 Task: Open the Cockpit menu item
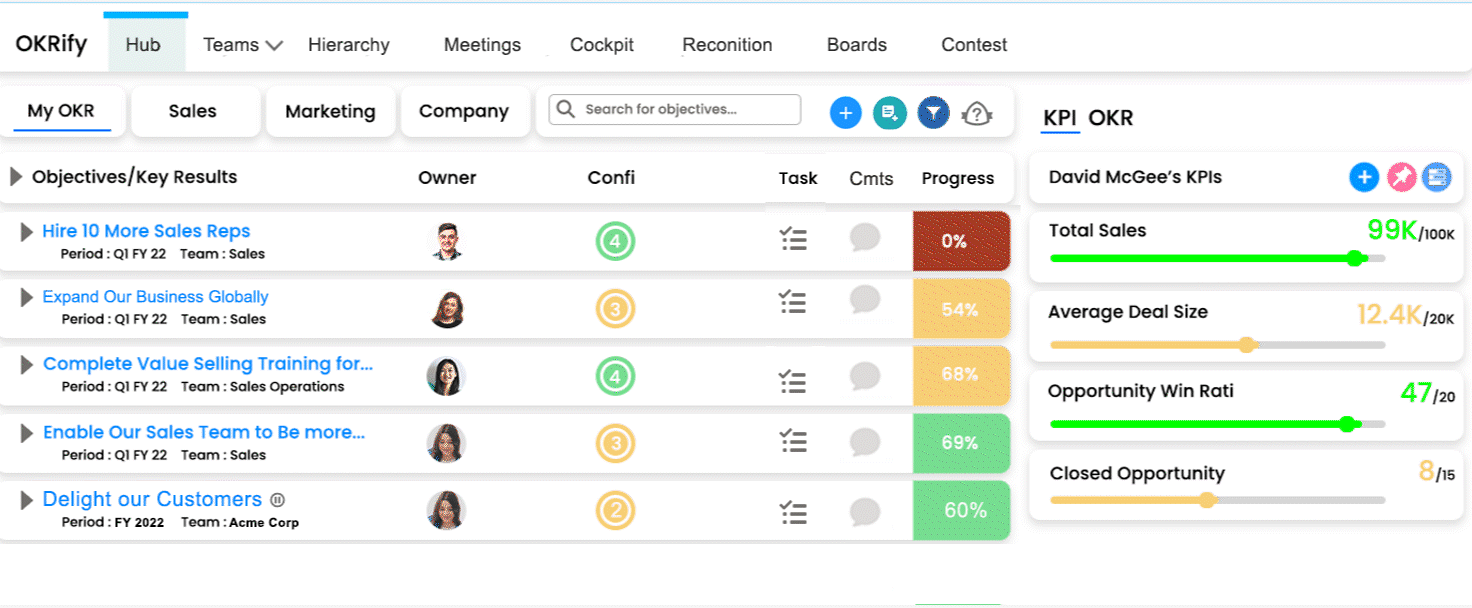[x=602, y=45]
